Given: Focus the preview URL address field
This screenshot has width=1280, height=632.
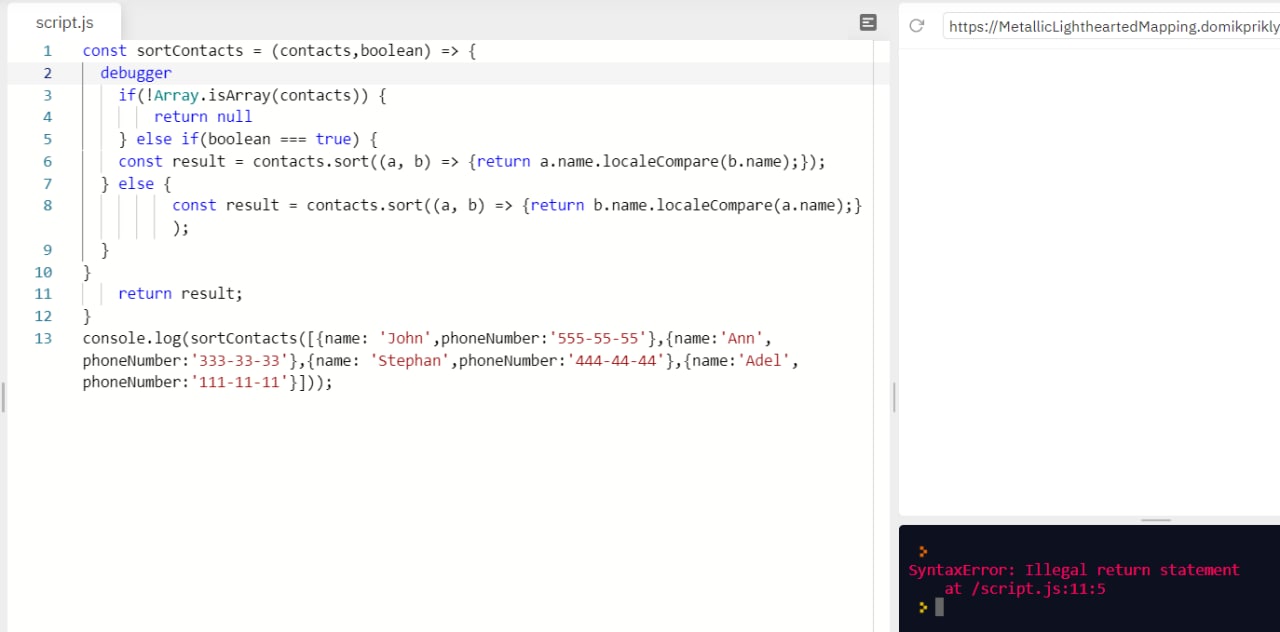Looking at the screenshot, I should (1111, 26).
